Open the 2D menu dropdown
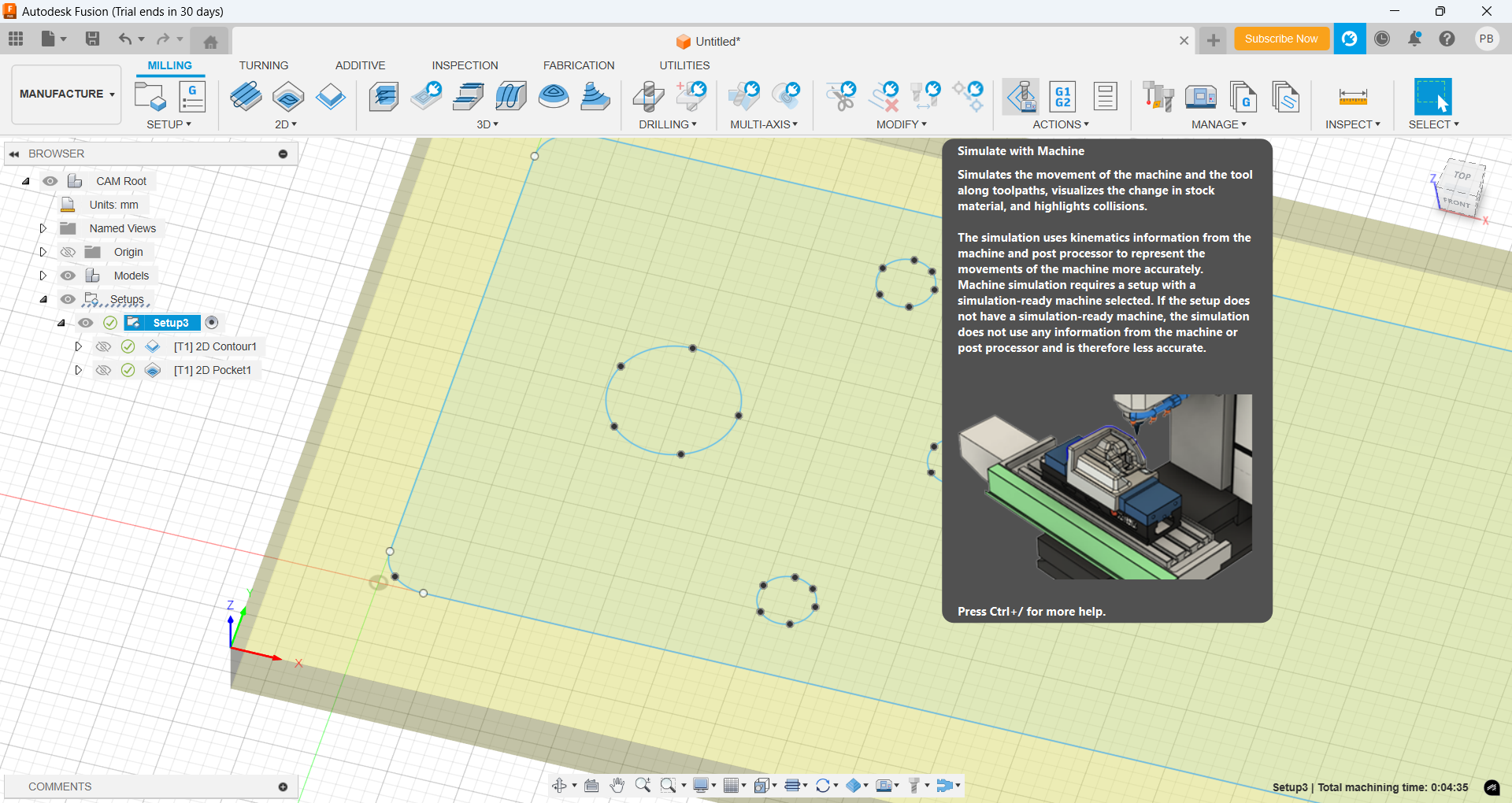The image size is (1512, 803). [286, 124]
